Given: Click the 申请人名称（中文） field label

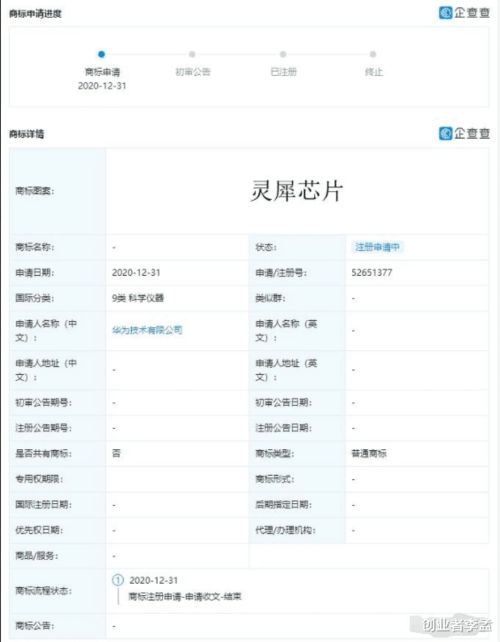Looking at the screenshot, I should click(x=46, y=330).
